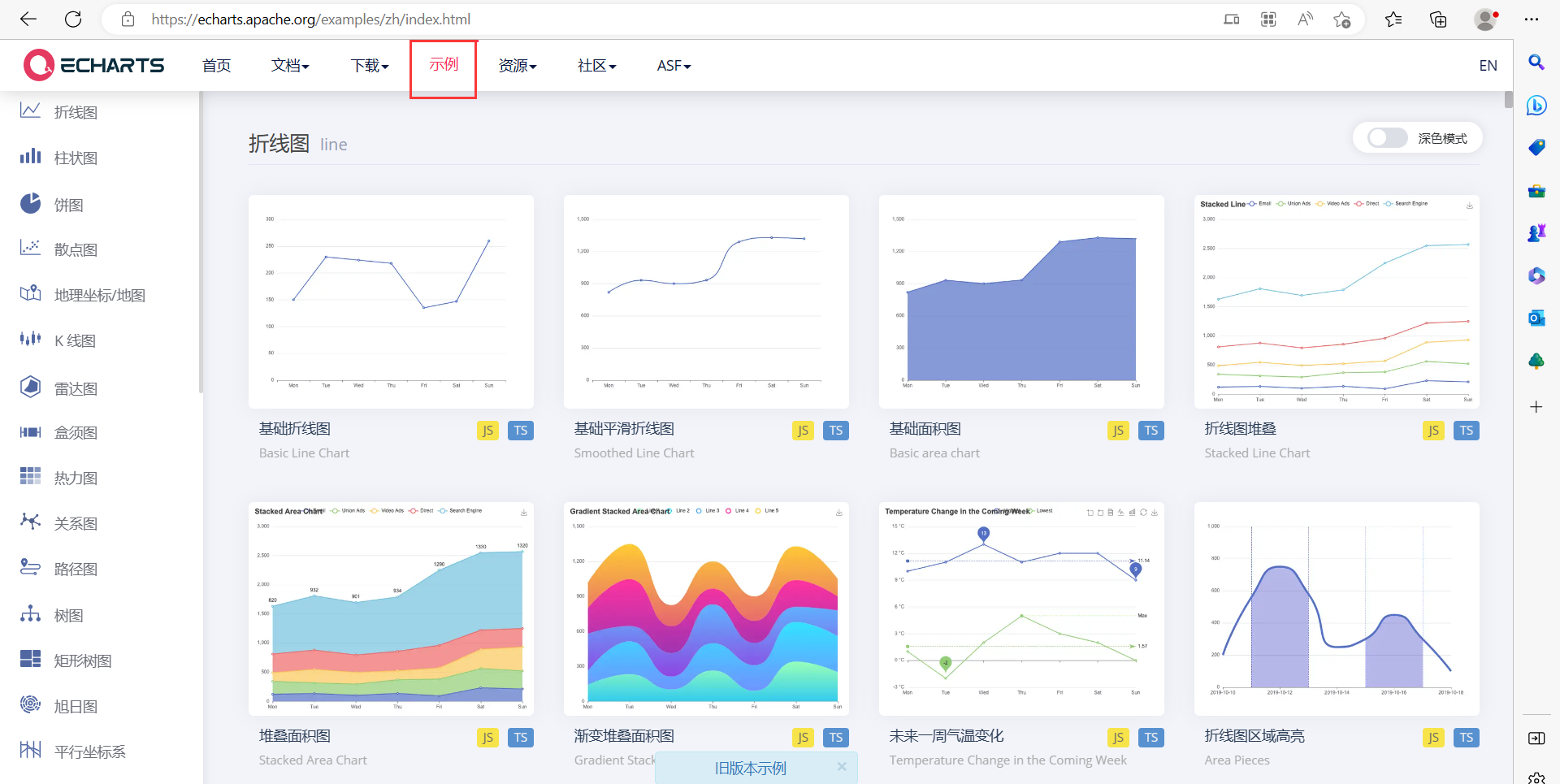The height and width of the screenshot is (784, 1560).
Task: Close the 旧版本示例 banner
Action: click(842, 766)
